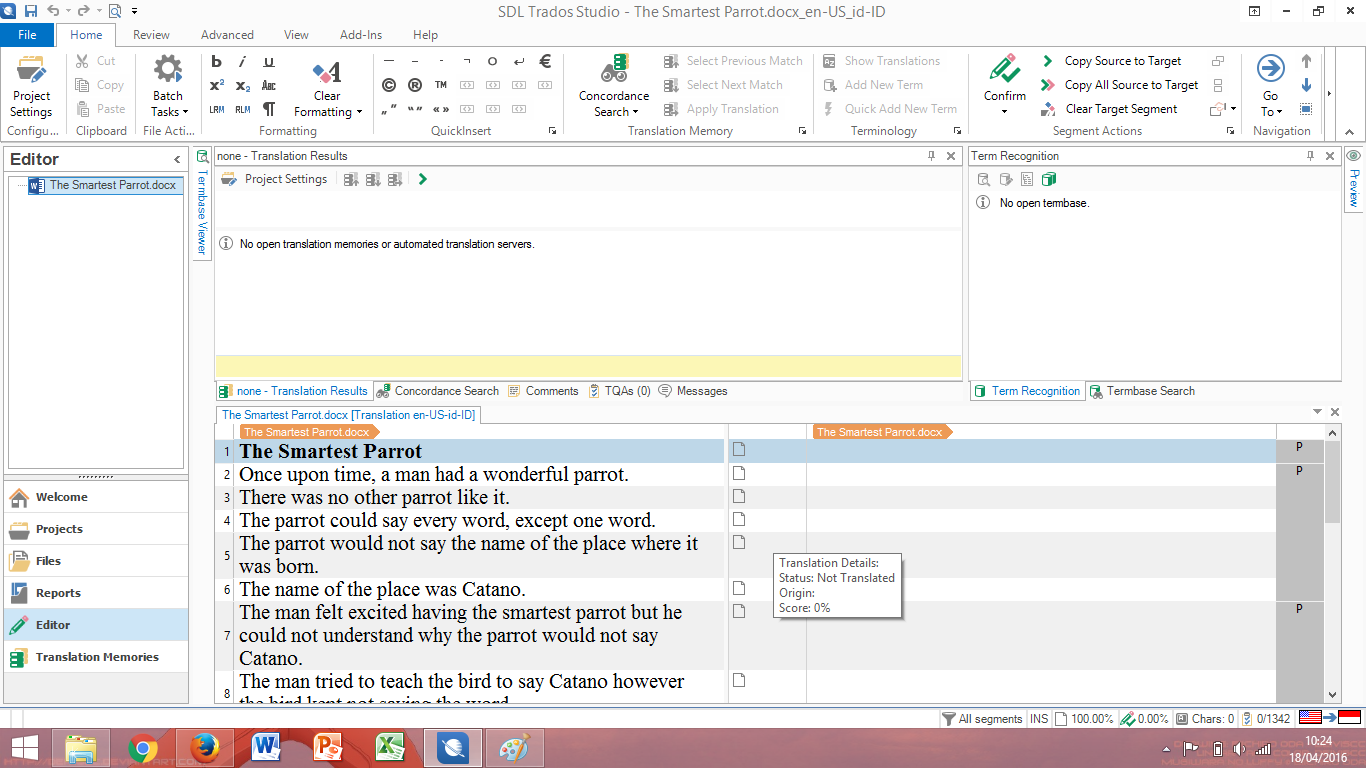
Task: Expand the Confirm dropdown arrow
Action: point(1004,111)
